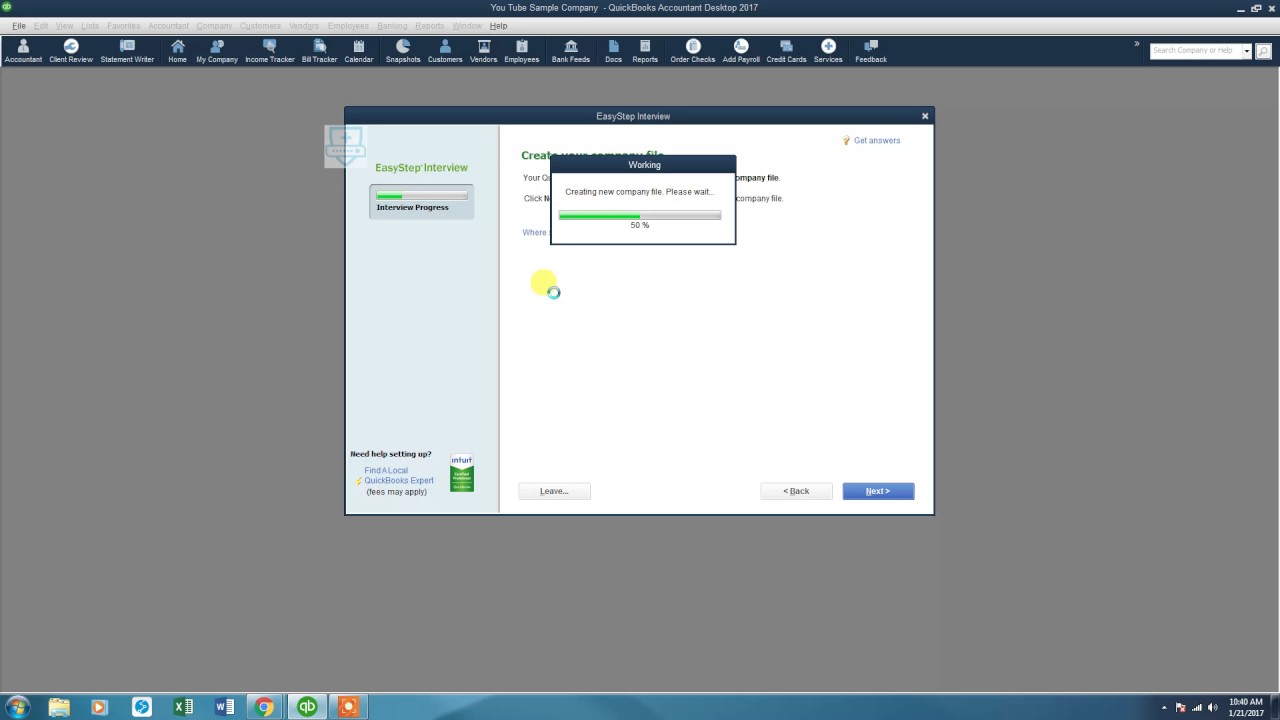Screen dimensions: 1280x720
Task: Expand the icon bar overflow chevron
Action: tap(1137, 44)
